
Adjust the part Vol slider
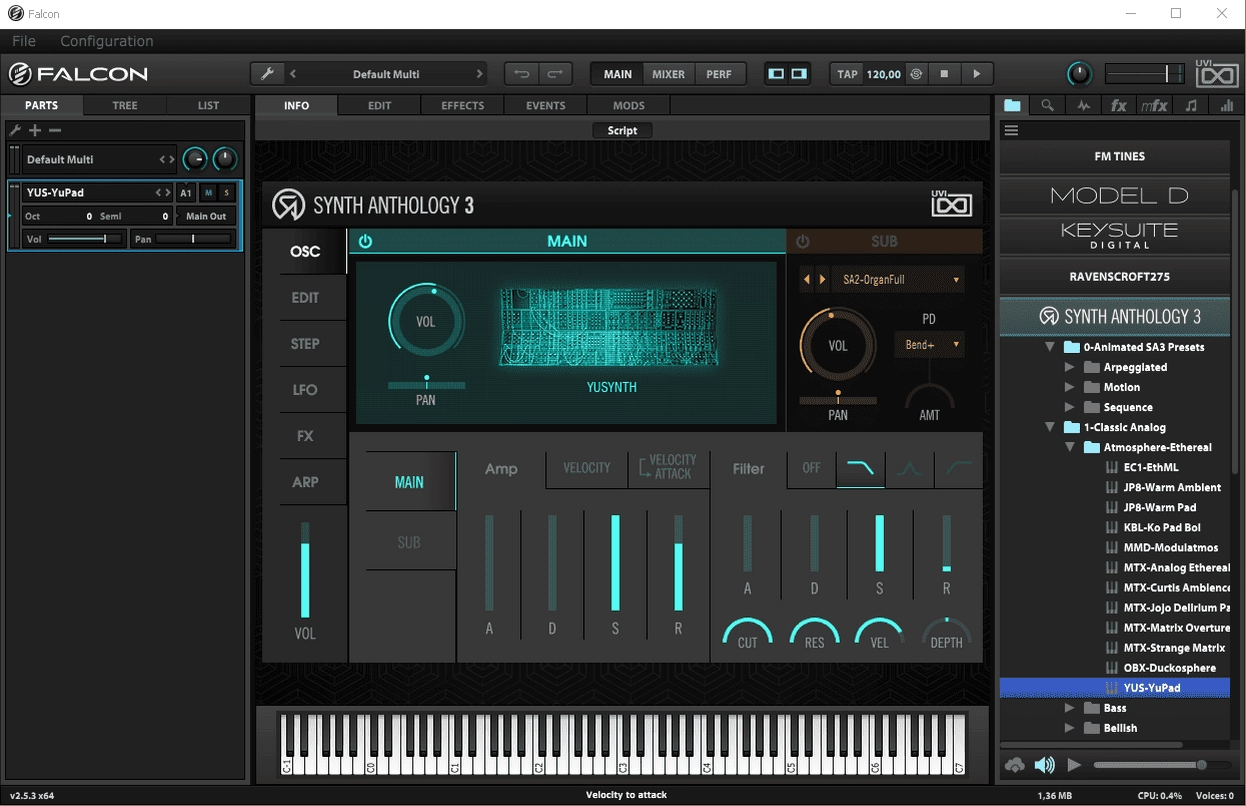coord(86,239)
